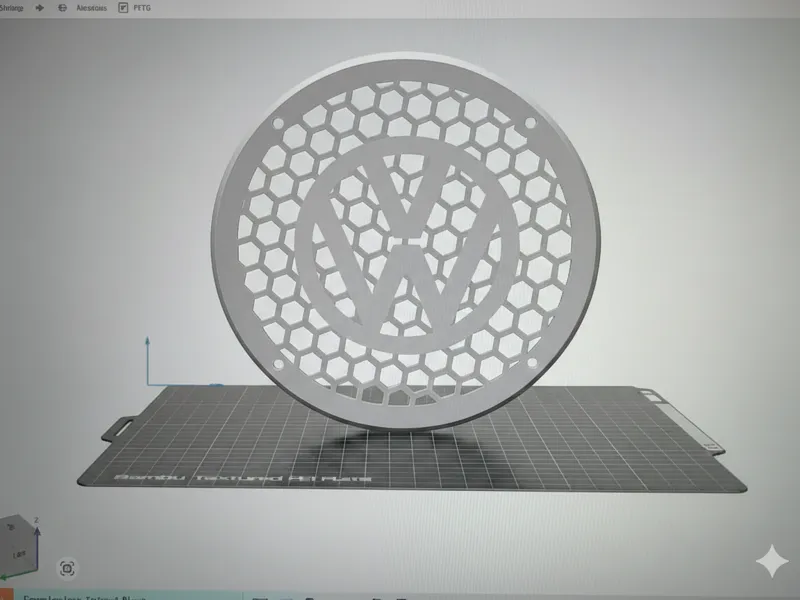The height and width of the screenshot is (600, 800).
Task: Click the view orientation cube
Action: (19, 547)
